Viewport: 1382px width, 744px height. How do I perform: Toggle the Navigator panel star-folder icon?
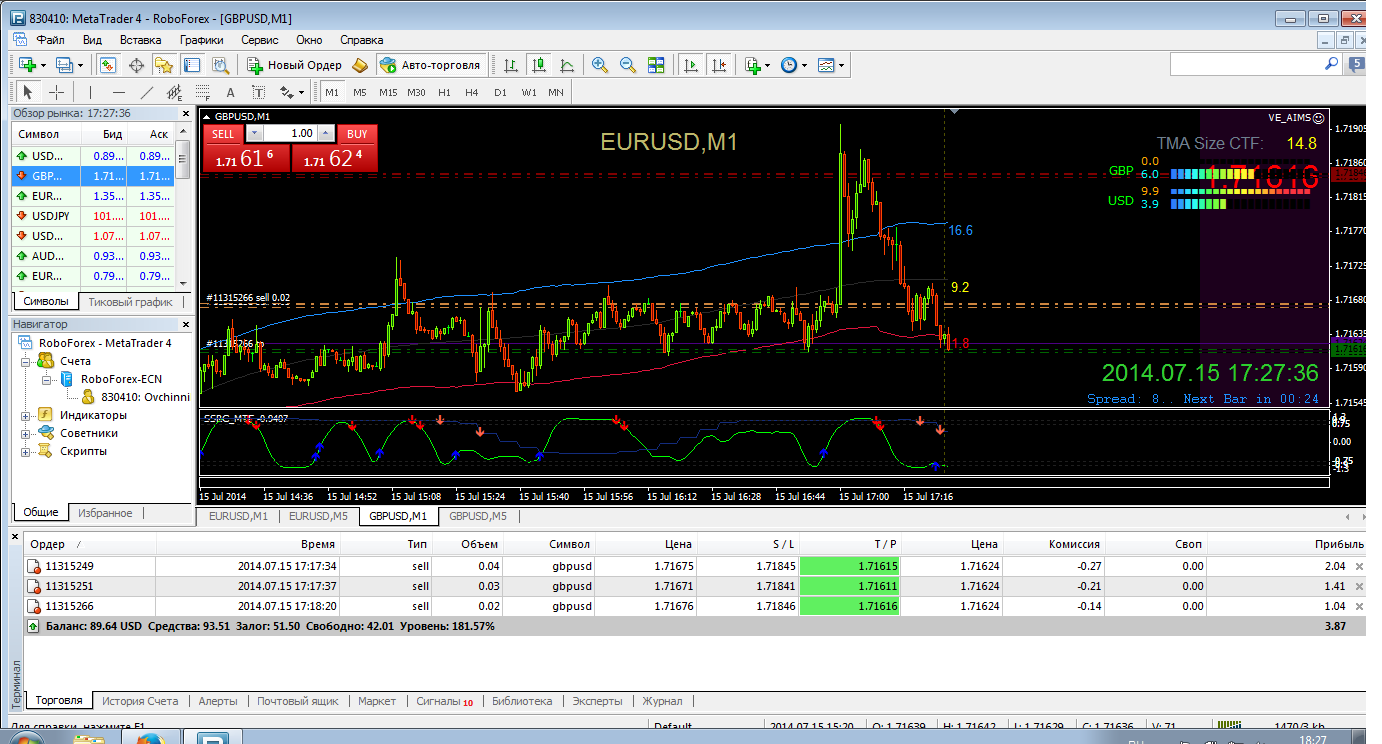coord(164,65)
